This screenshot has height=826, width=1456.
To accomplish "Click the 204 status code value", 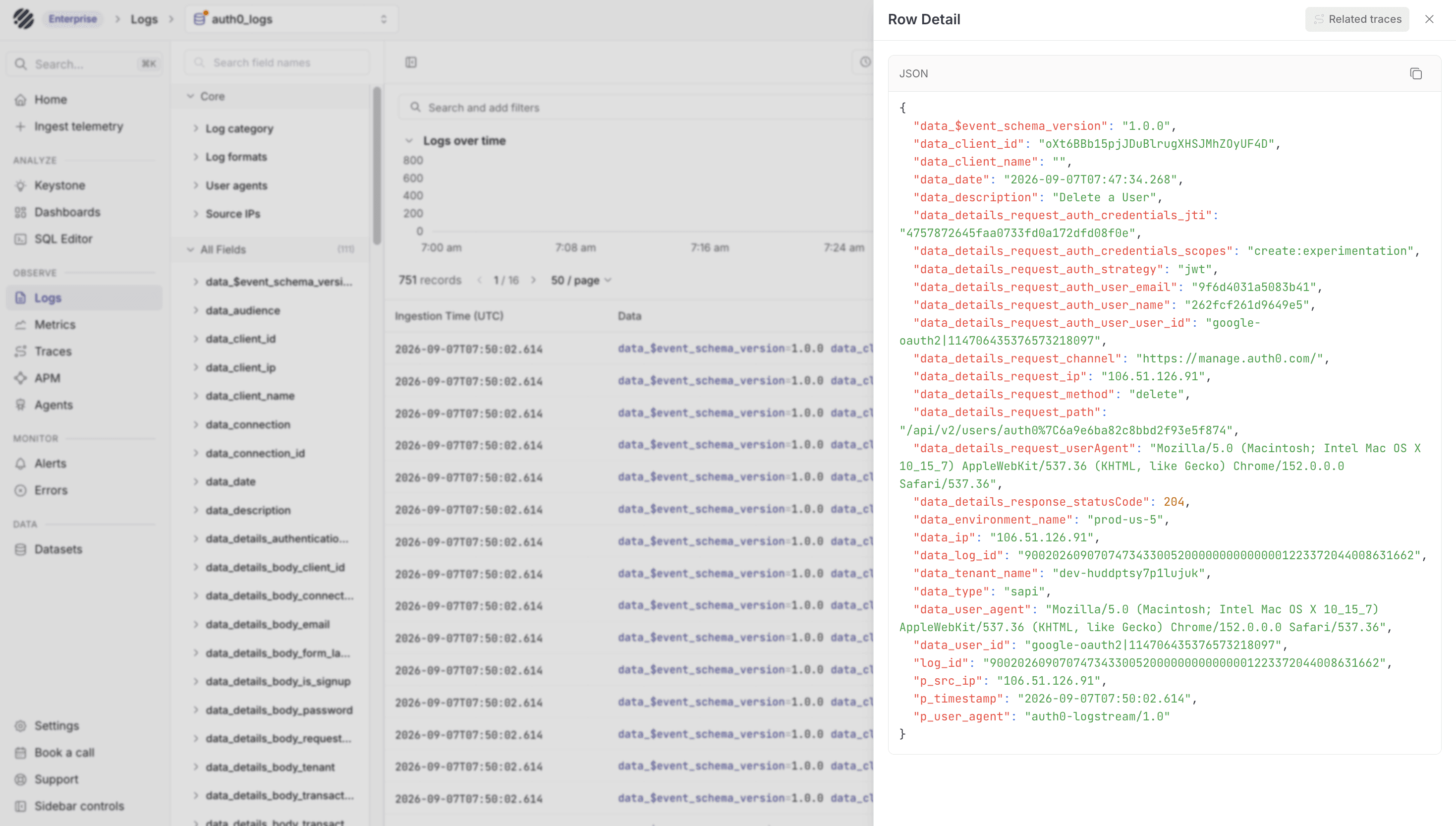I will 1174,502.
